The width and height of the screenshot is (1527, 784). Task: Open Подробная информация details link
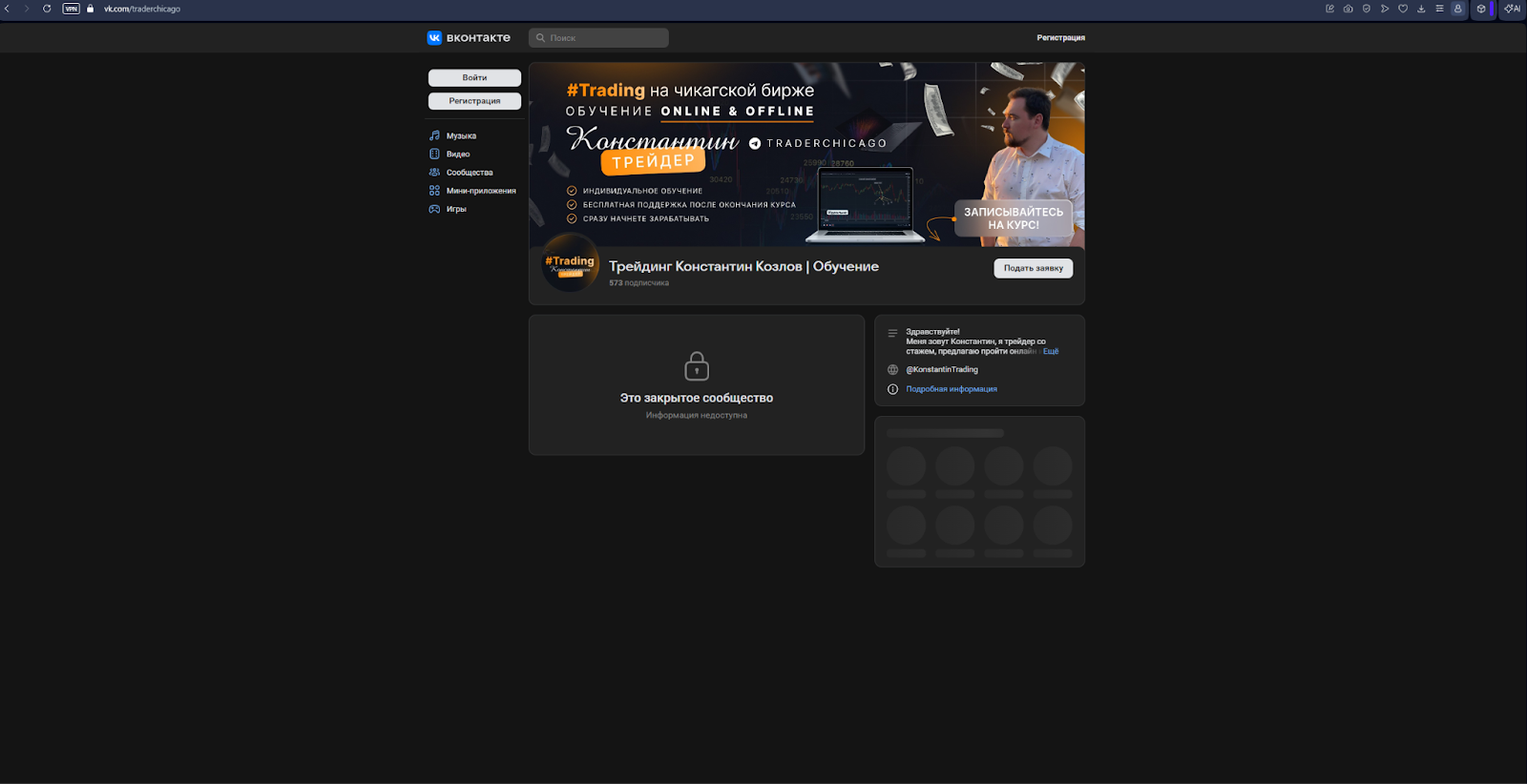pyautogui.click(x=951, y=389)
